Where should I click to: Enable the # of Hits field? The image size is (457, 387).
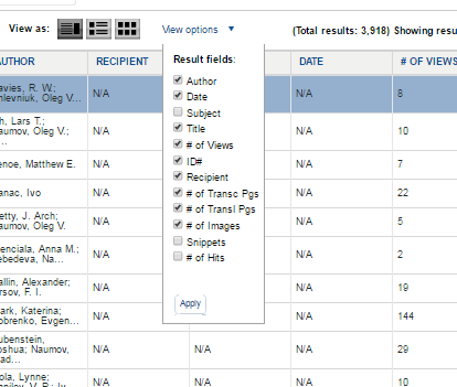coord(178,256)
